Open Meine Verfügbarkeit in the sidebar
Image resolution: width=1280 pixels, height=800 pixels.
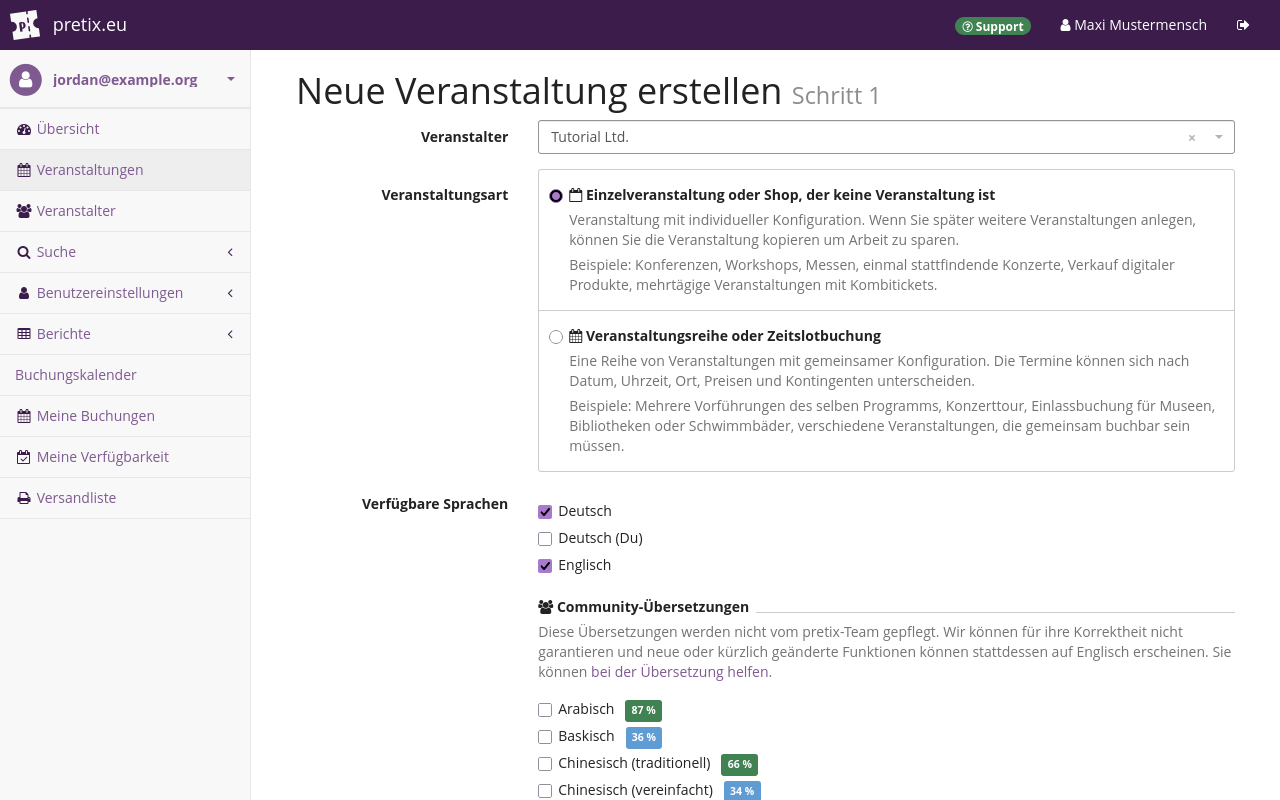click(x=125, y=457)
